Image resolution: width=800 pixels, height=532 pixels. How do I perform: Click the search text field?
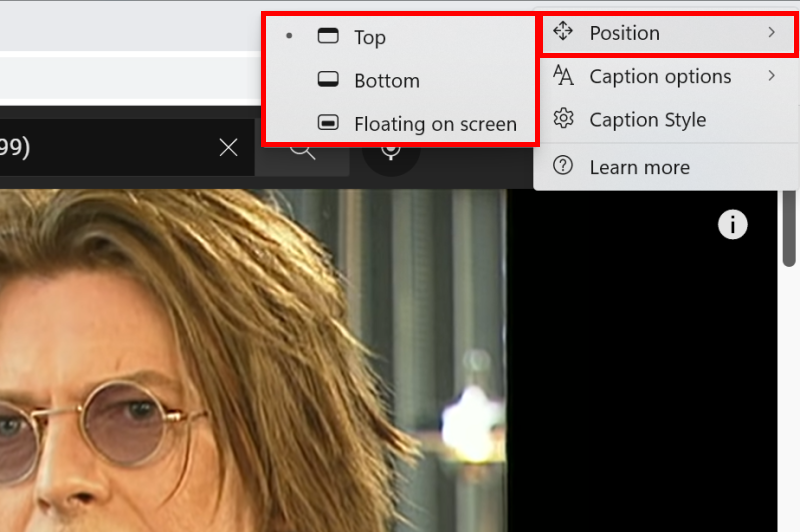[x=127, y=148]
